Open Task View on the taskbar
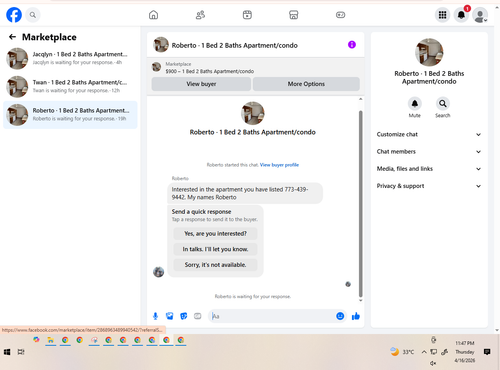The height and width of the screenshot is (370, 500). click(21, 352)
